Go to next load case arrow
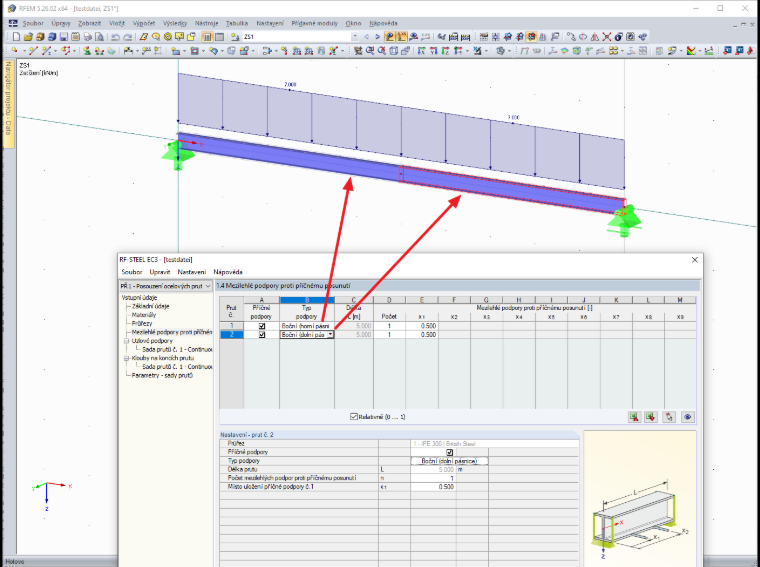This screenshot has height=567, width=760. 378,37
